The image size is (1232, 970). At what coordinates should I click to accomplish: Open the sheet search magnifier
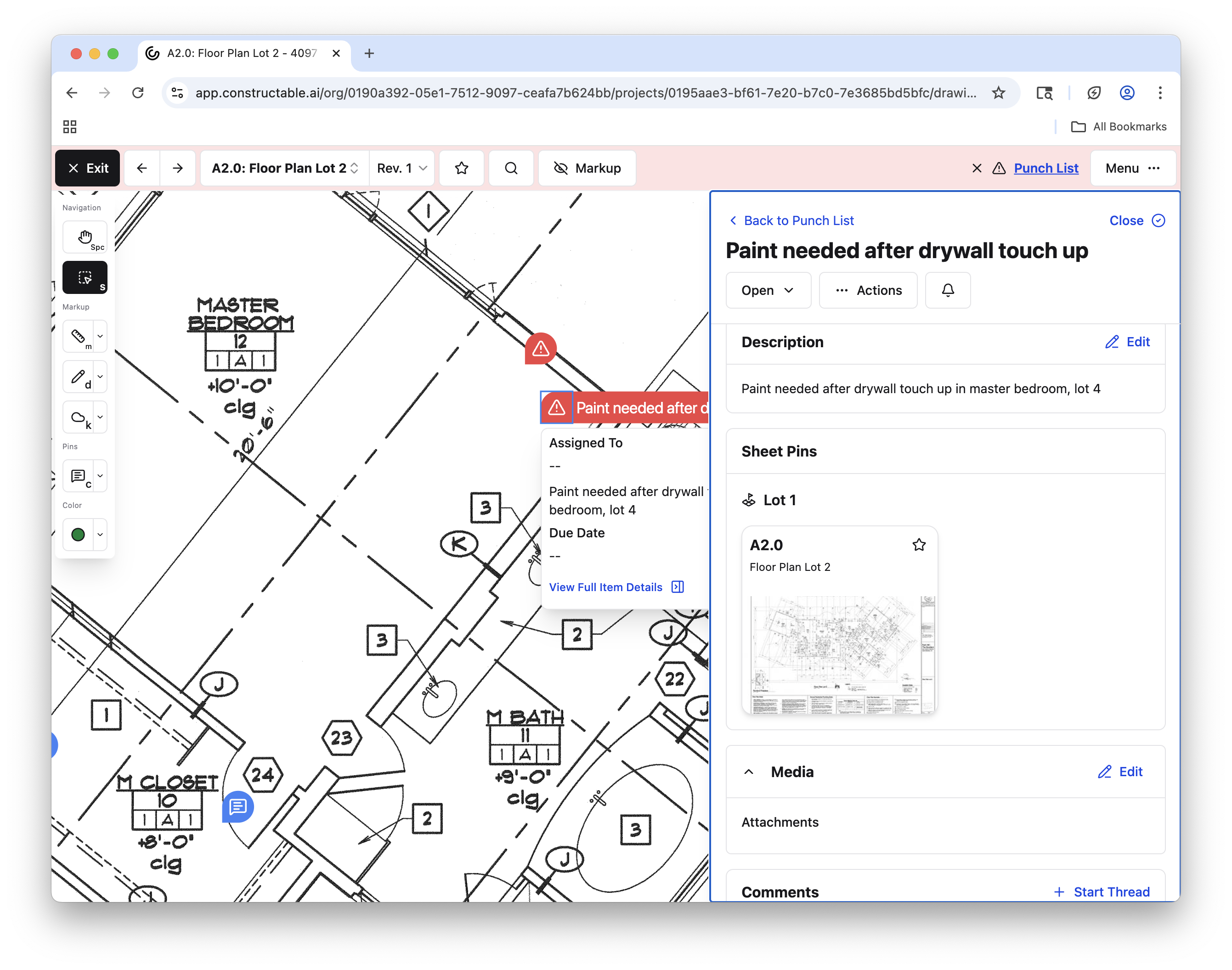(511, 168)
